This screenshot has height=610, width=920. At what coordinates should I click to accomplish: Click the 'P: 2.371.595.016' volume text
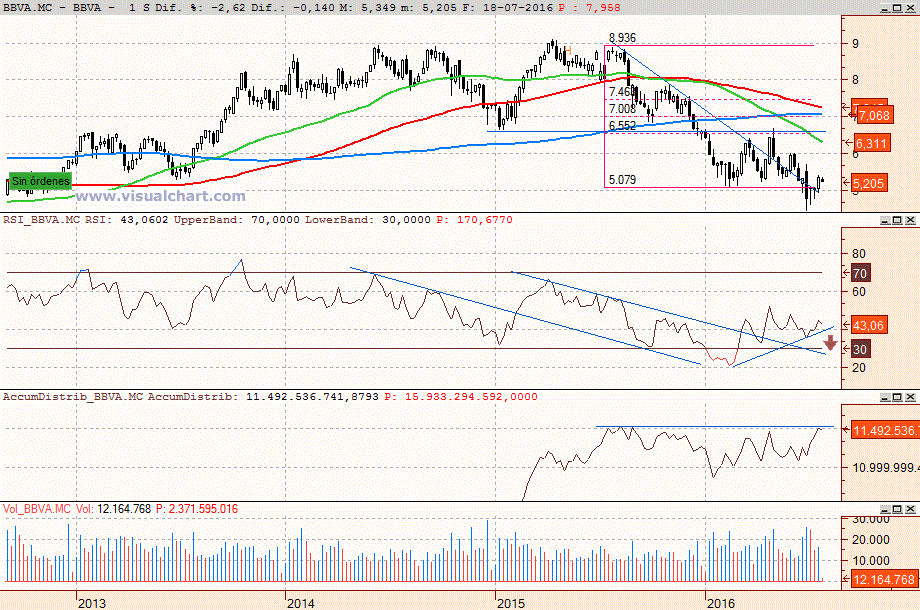197,509
